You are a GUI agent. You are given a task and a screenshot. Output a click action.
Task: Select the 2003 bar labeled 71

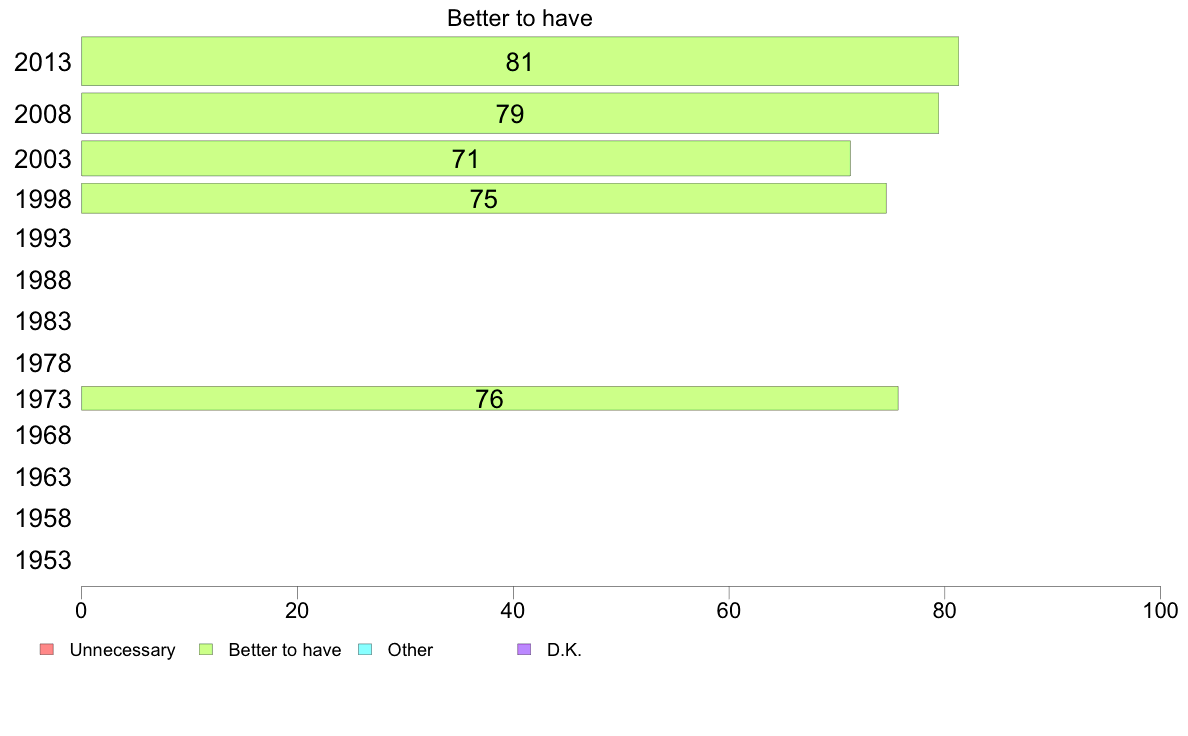point(466,158)
